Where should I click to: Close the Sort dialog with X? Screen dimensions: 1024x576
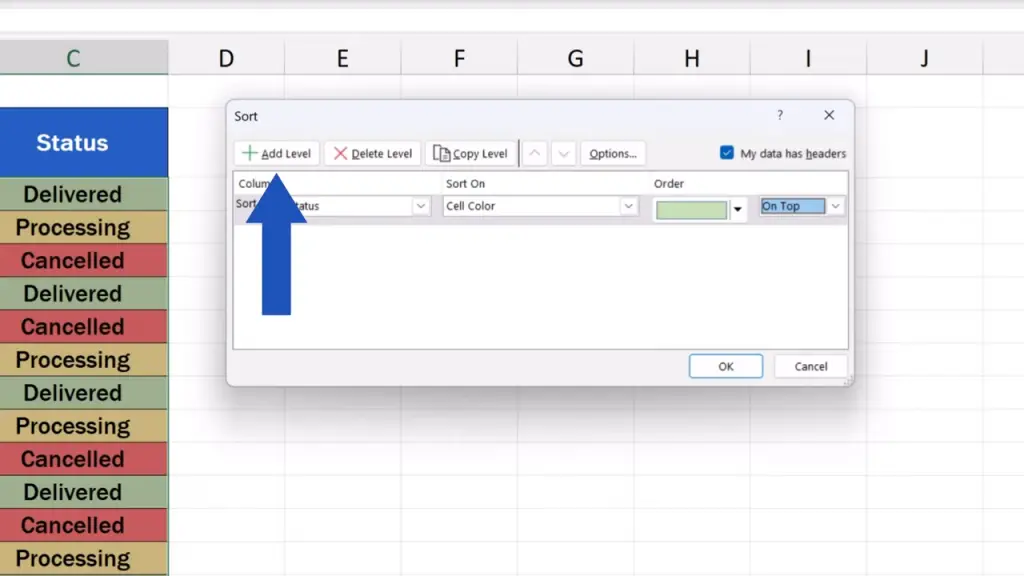point(829,116)
